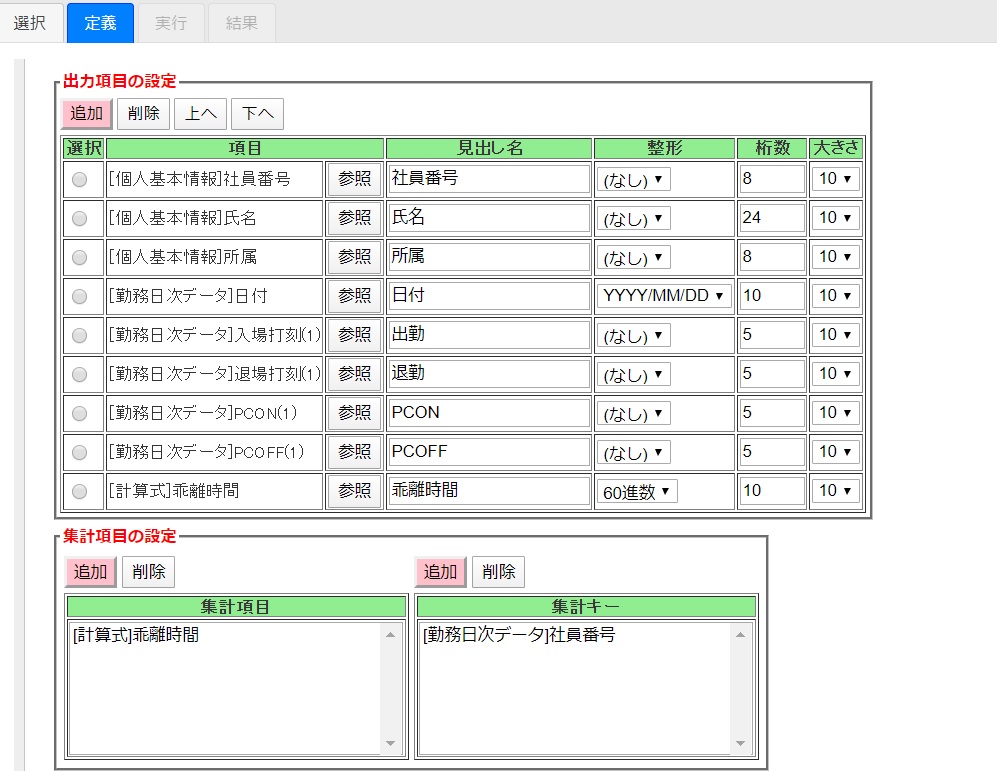The height and width of the screenshot is (771, 997).
Task: Switch to the 選択 tab
Action: pyautogui.click(x=30, y=22)
